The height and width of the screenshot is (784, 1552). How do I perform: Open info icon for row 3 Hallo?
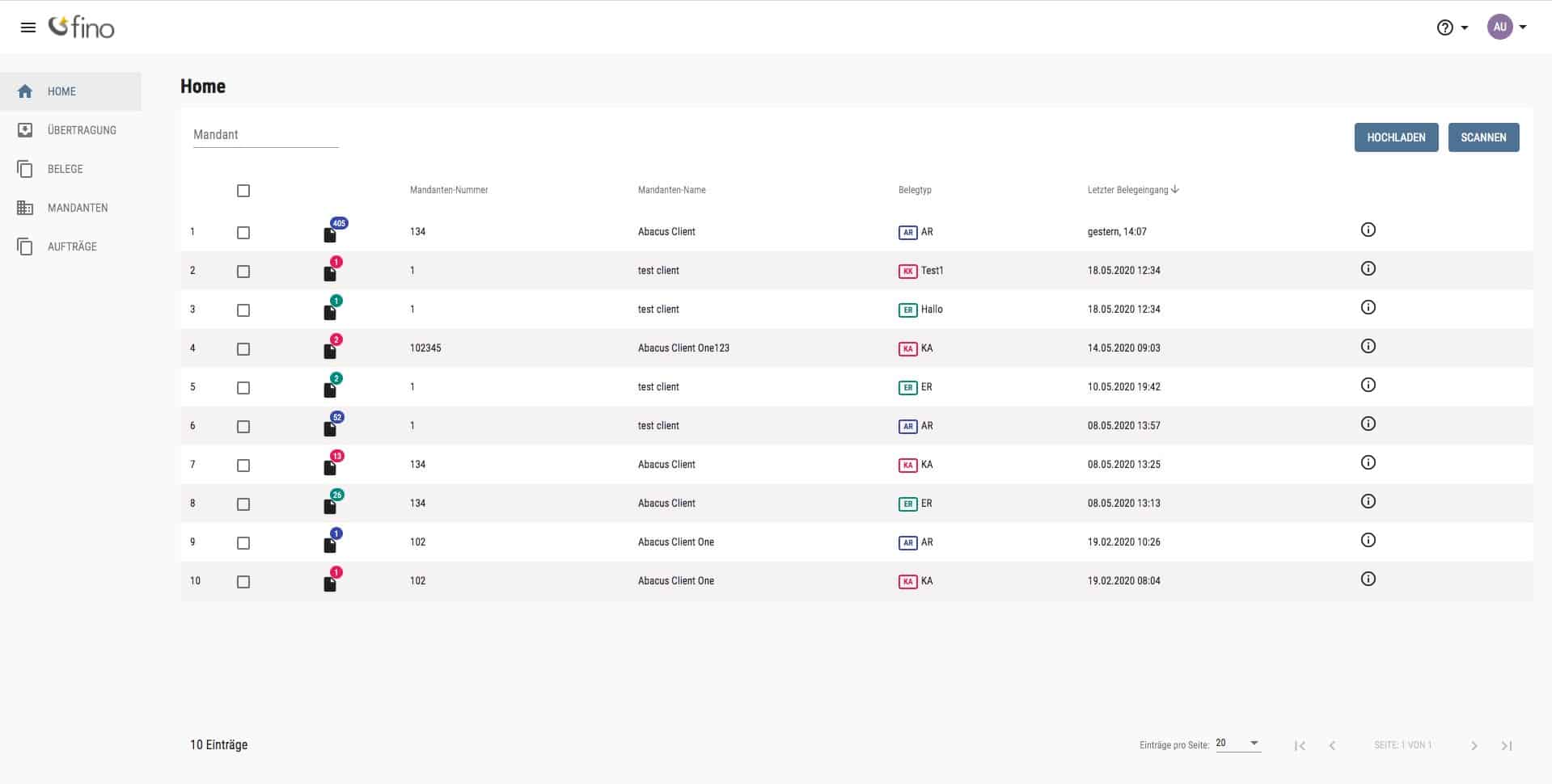tap(1368, 307)
